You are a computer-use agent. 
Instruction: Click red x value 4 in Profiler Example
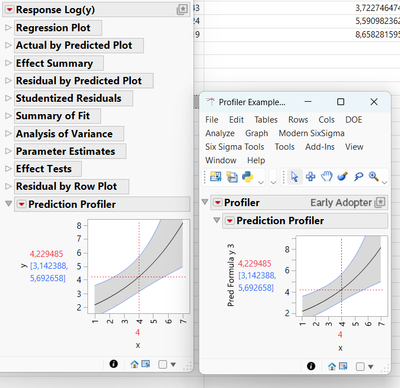click(340, 334)
